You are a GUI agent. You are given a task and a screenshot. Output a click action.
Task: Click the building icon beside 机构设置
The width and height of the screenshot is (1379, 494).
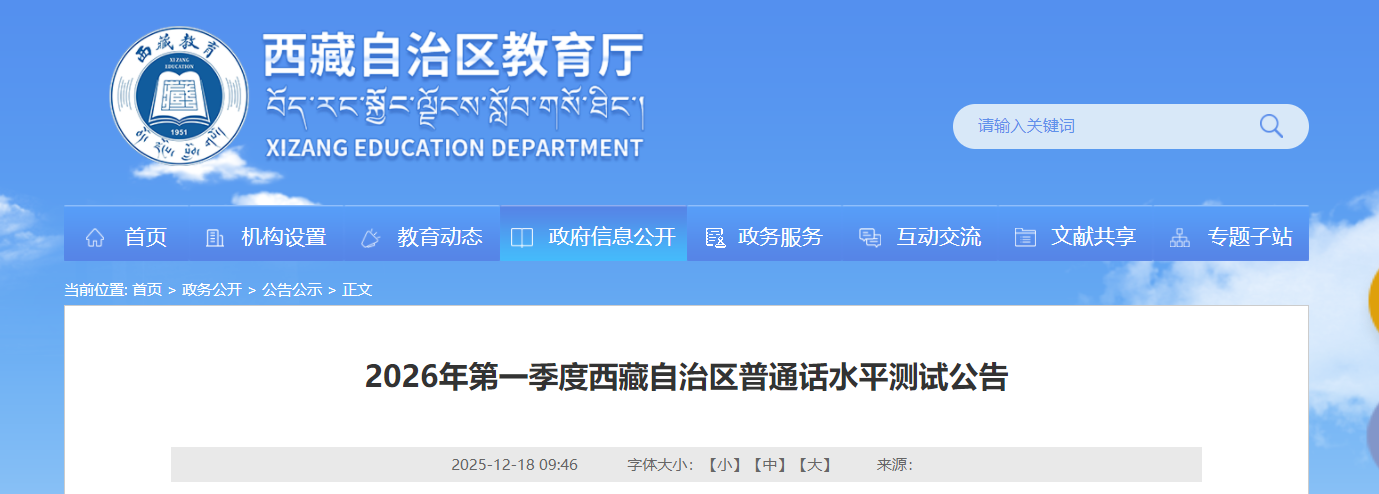coord(214,237)
